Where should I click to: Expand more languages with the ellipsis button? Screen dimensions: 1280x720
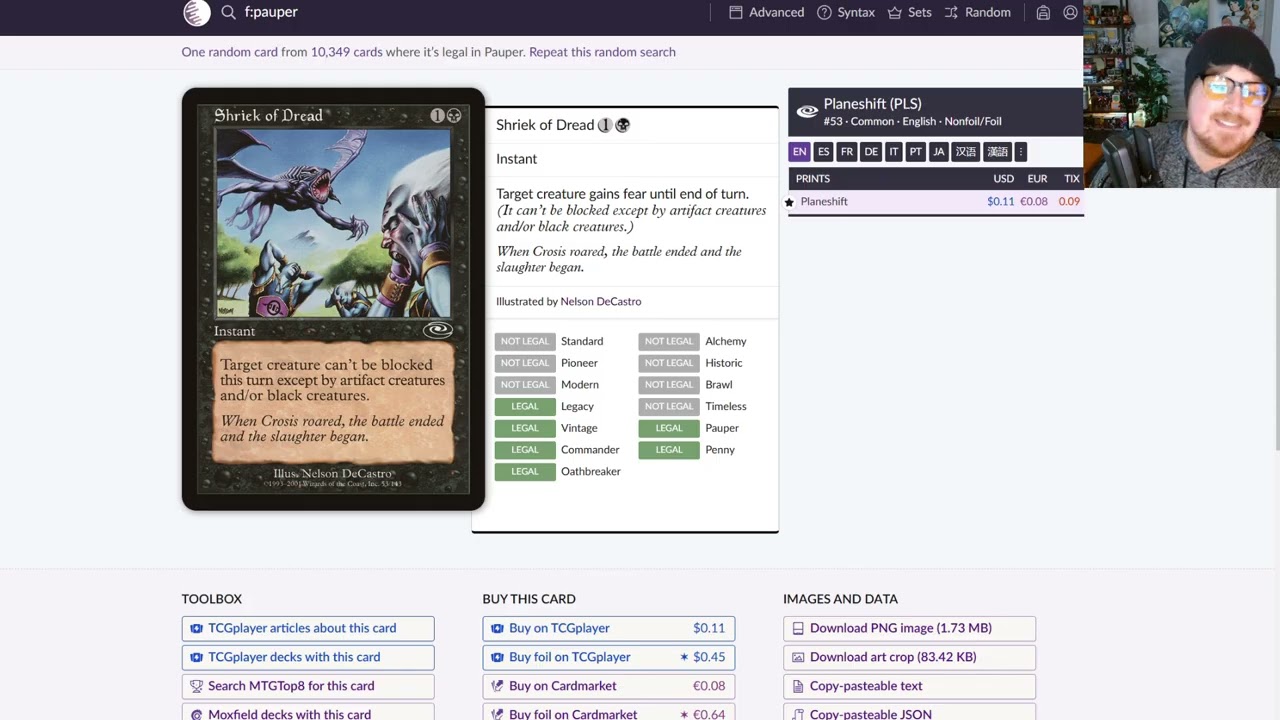pos(1021,152)
